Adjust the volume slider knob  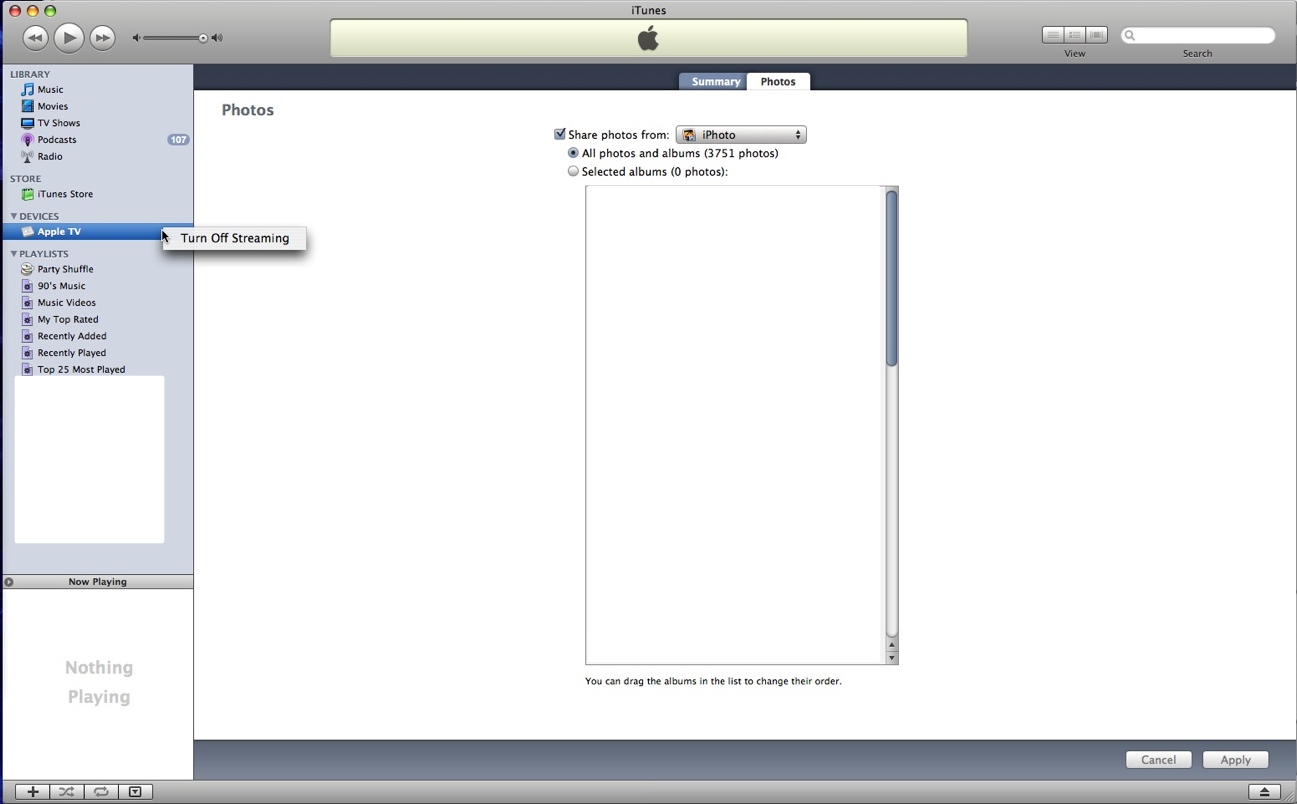point(203,38)
